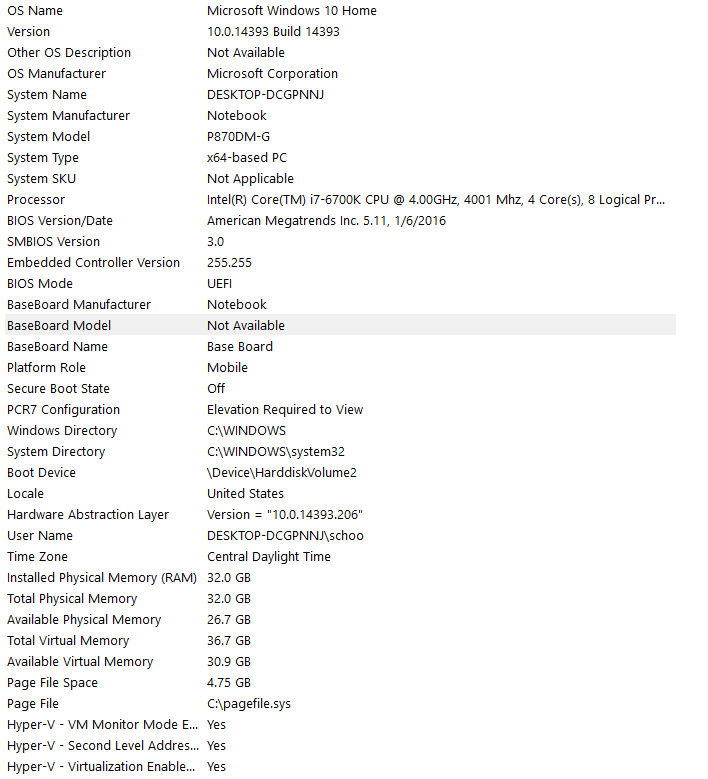Click the Version = "10.0.14393.206" value

[285, 515]
